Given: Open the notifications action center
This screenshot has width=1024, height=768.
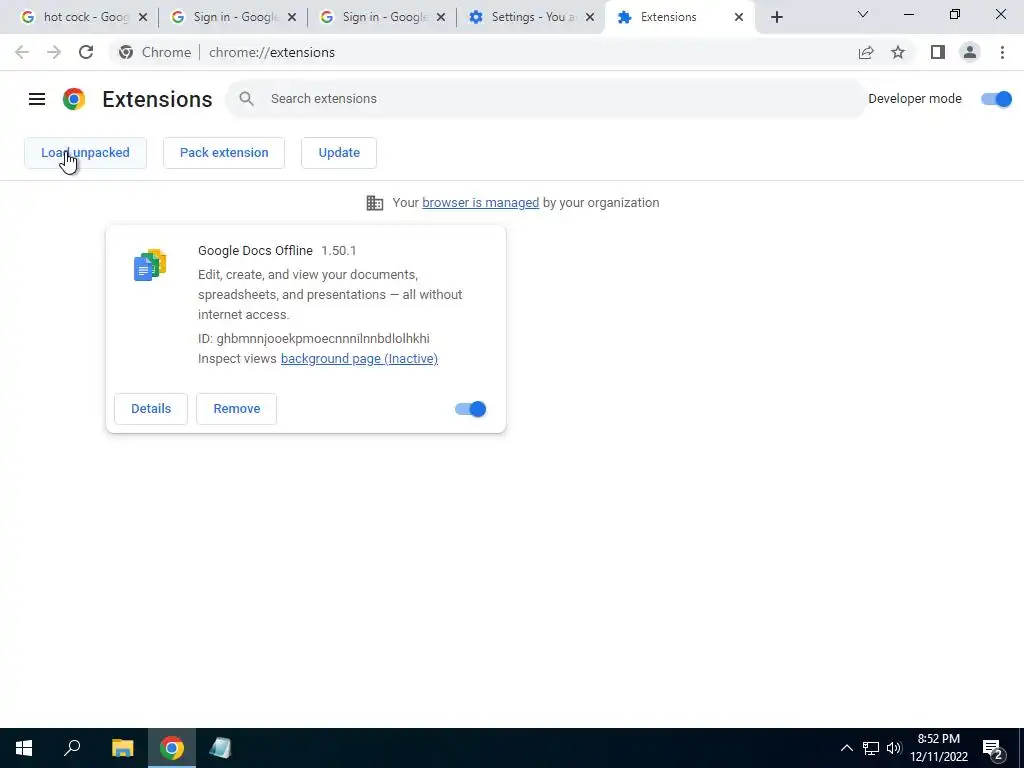Looking at the screenshot, I should (x=993, y=749).
